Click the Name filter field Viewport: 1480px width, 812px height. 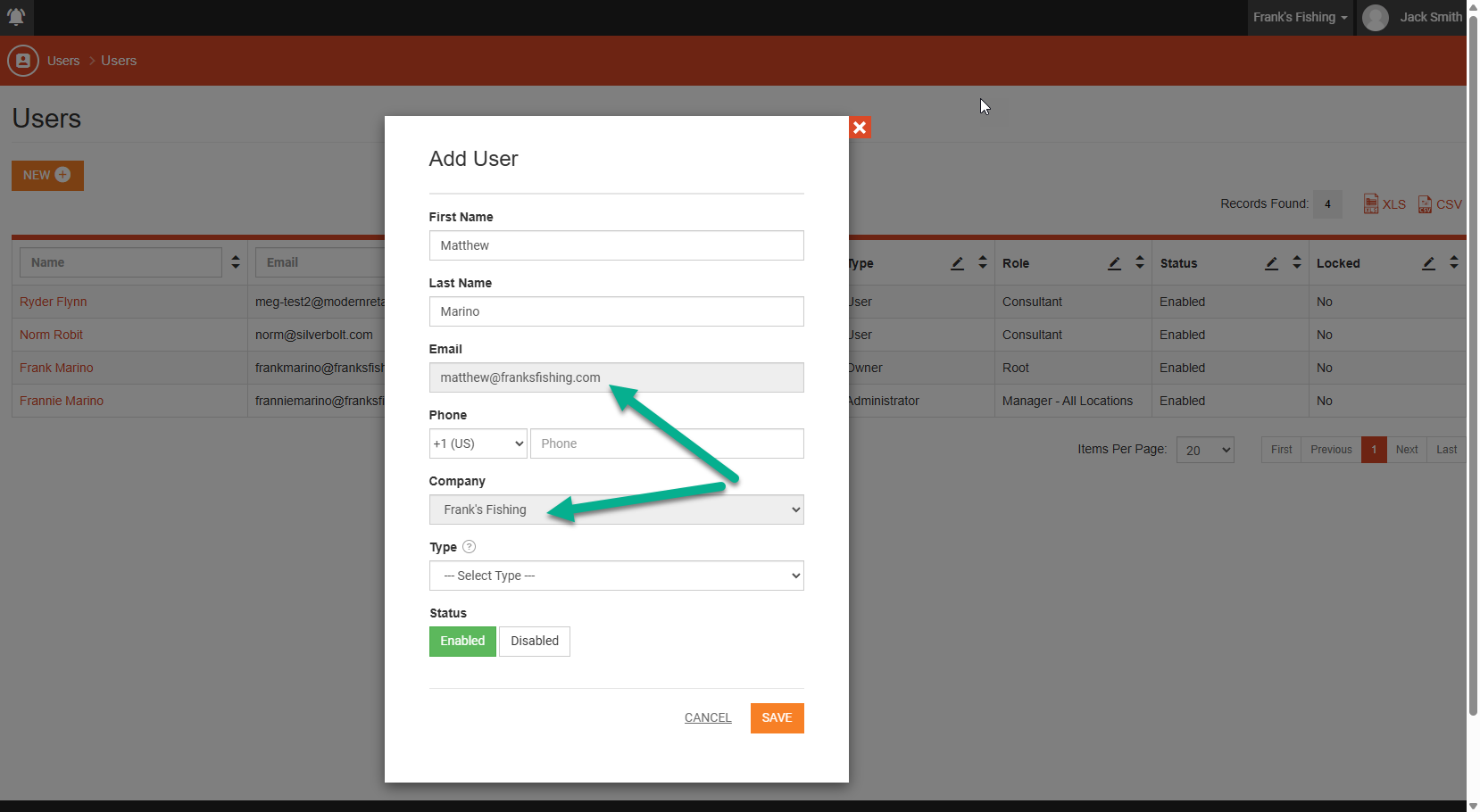121,262
